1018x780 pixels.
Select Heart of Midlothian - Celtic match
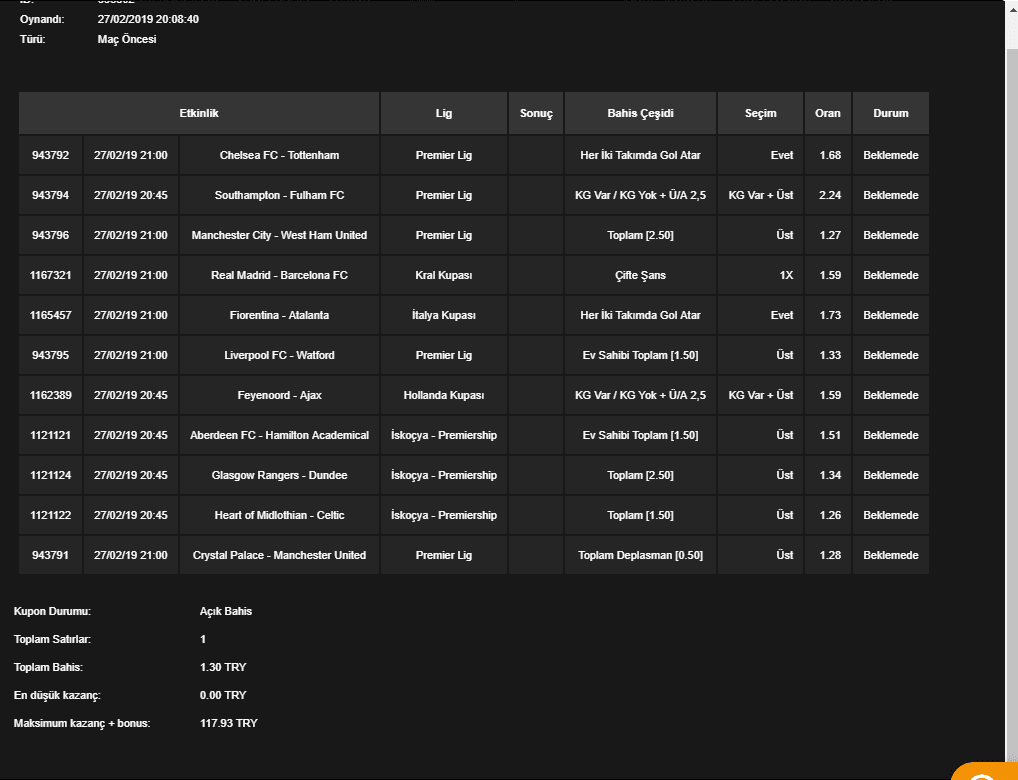(279, 515)
